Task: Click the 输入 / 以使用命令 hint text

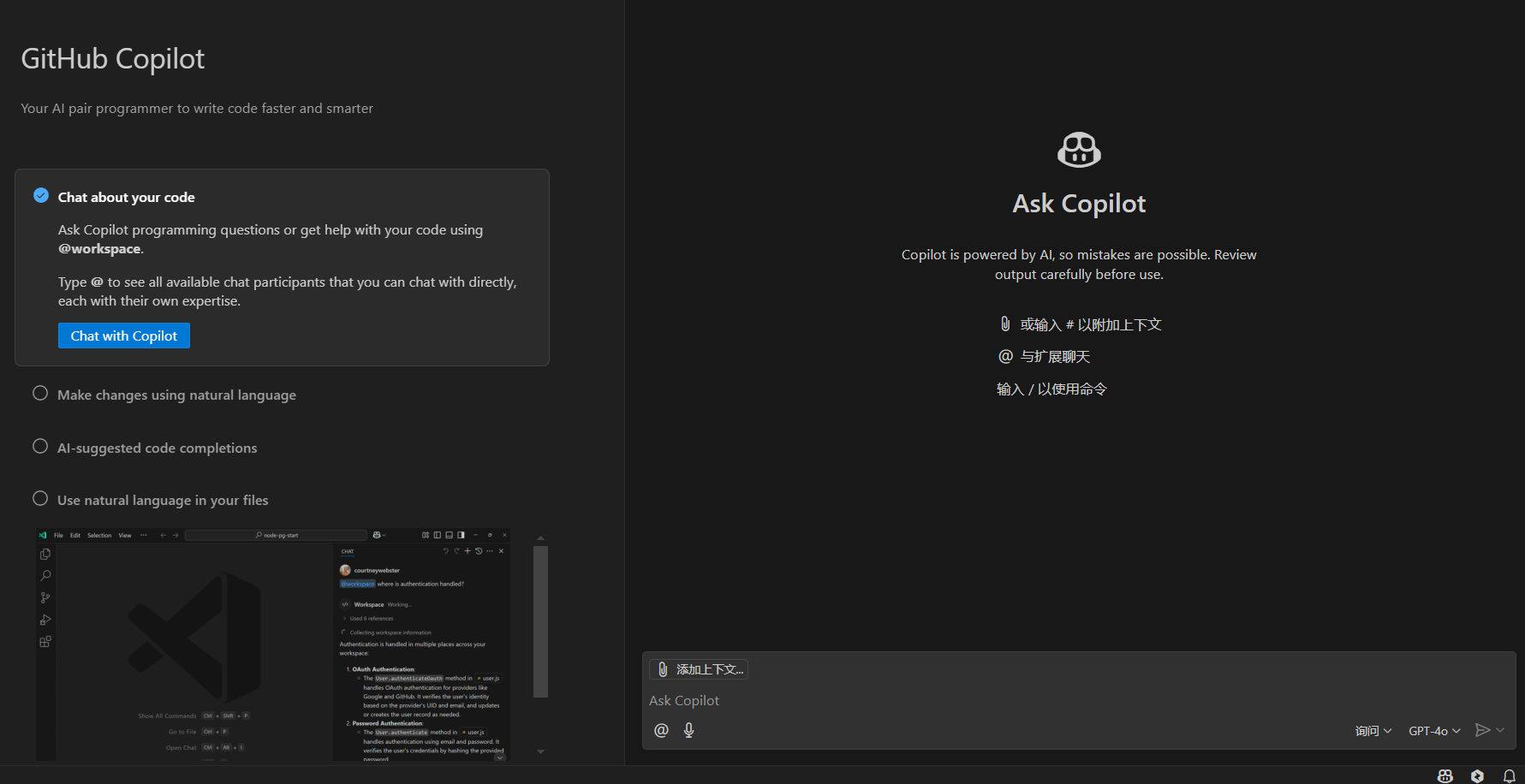Action: [x=1051, y=389]
